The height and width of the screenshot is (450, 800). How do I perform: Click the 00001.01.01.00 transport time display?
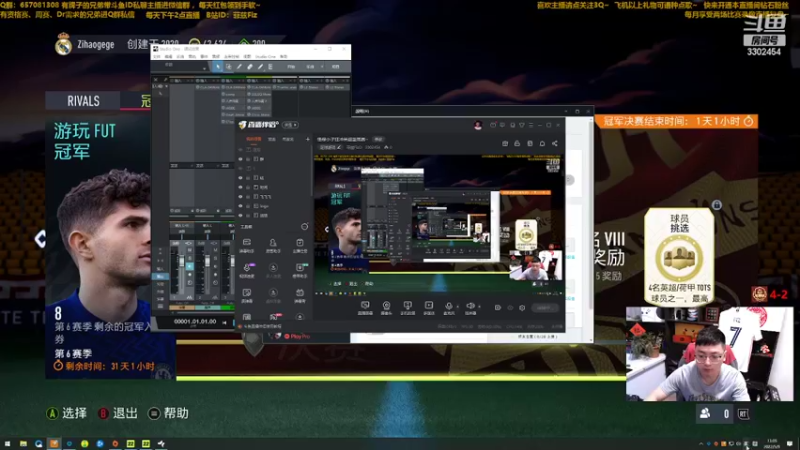point(195,322)
